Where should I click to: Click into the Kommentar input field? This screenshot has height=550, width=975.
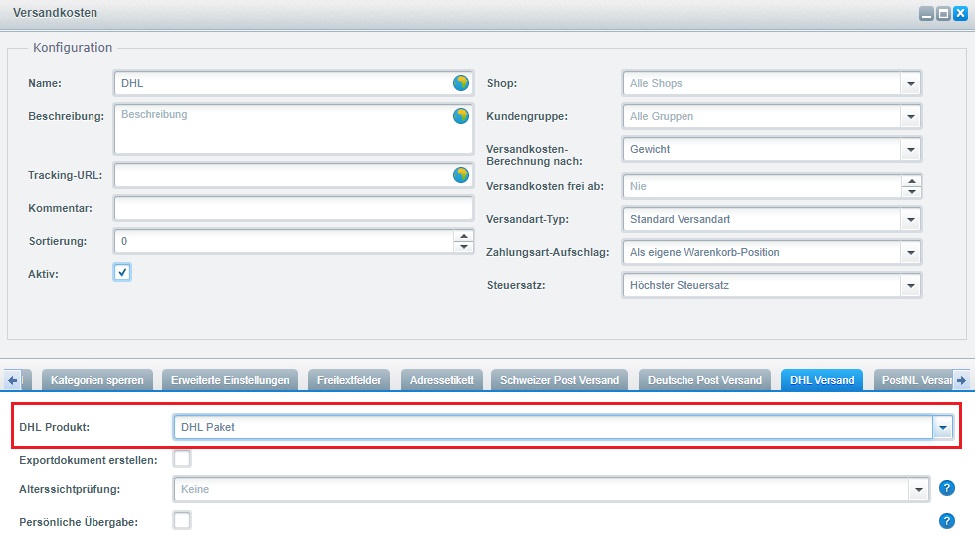pyautogui.click(x=293, y=208)
